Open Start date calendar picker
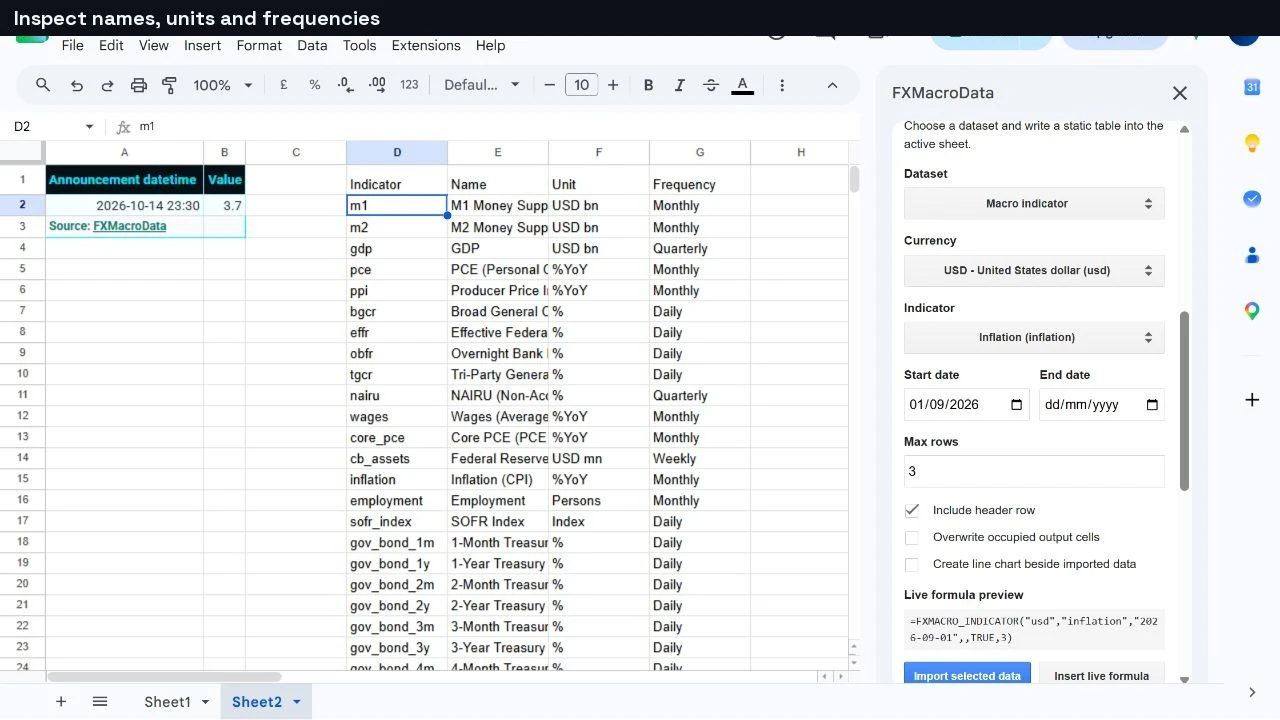The image size is (1280, 720). click(1017, 405)
